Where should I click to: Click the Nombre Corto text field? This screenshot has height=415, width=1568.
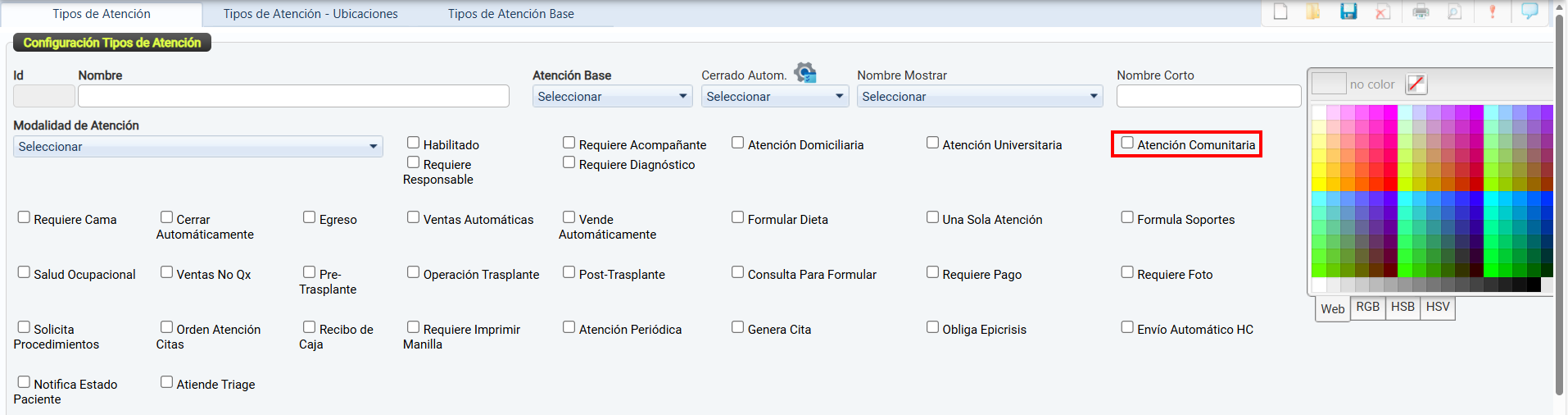(1208, 97)
